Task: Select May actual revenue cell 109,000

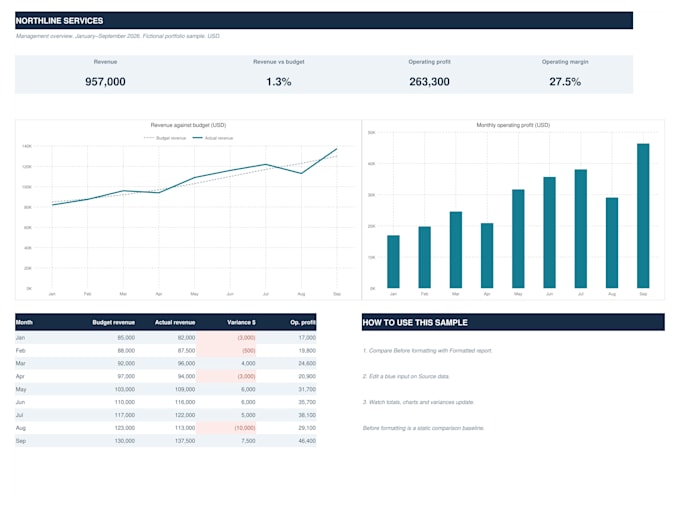Action: click(185, 389)
